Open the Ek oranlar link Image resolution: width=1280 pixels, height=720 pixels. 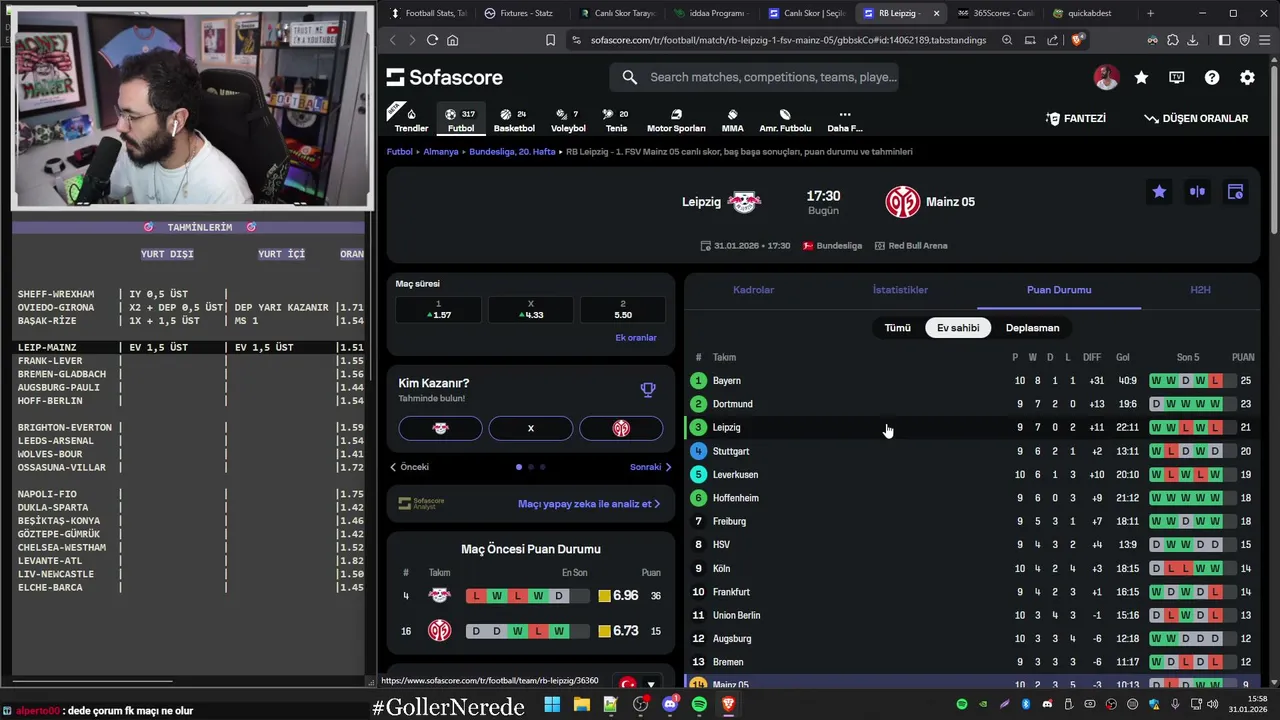tap(636, 338)
